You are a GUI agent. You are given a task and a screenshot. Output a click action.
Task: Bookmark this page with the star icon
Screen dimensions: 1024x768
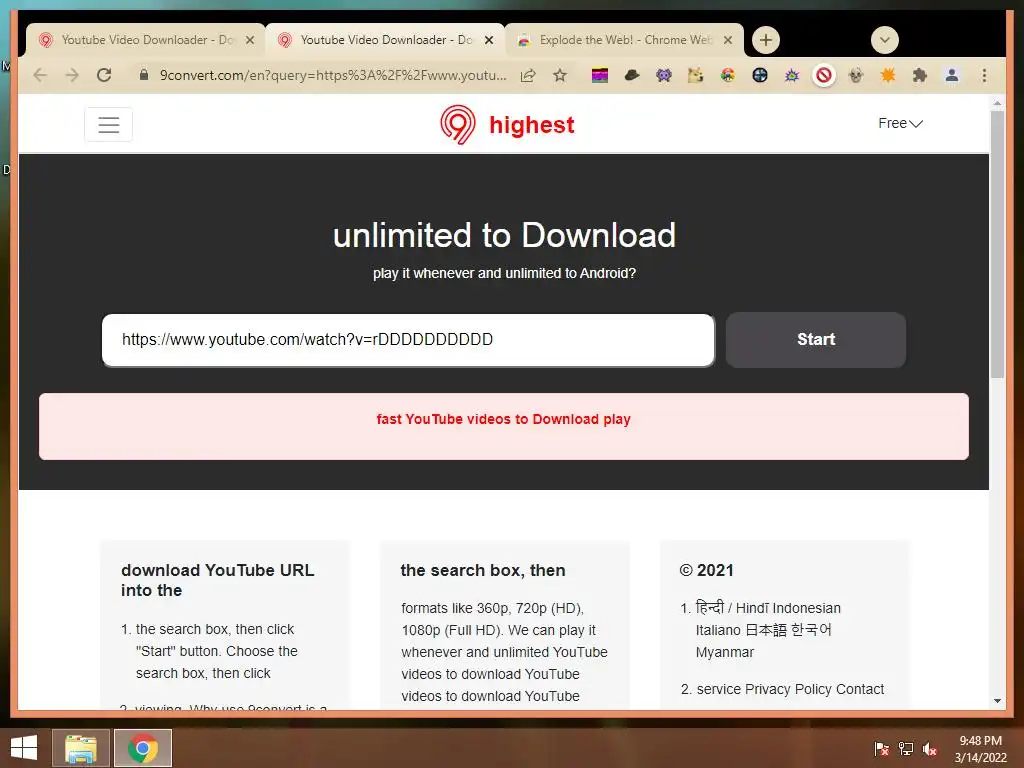click(x=560, y=75)
